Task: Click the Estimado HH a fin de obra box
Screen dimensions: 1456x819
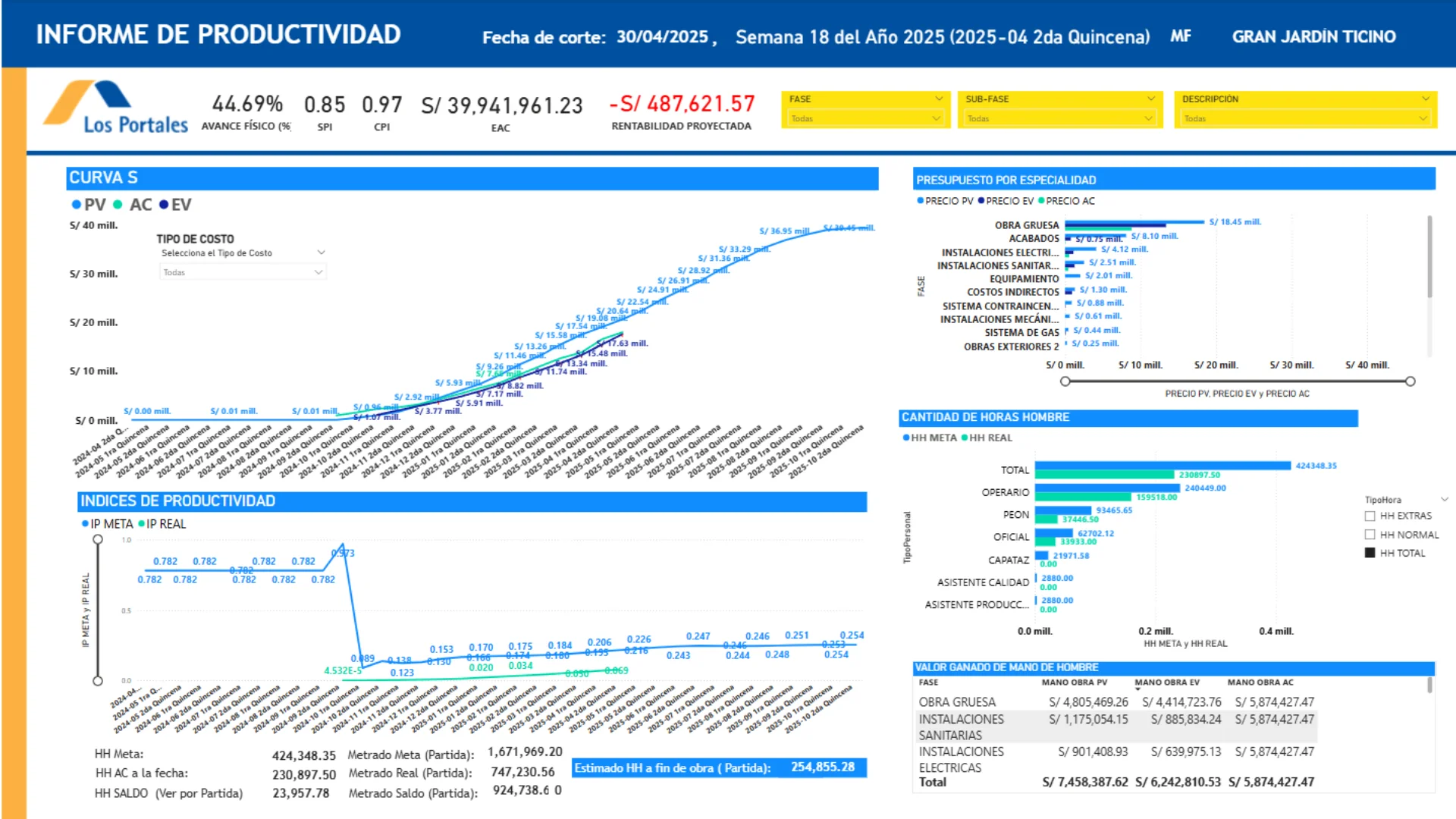Action: pyautogui.click(x=719, y=767)
